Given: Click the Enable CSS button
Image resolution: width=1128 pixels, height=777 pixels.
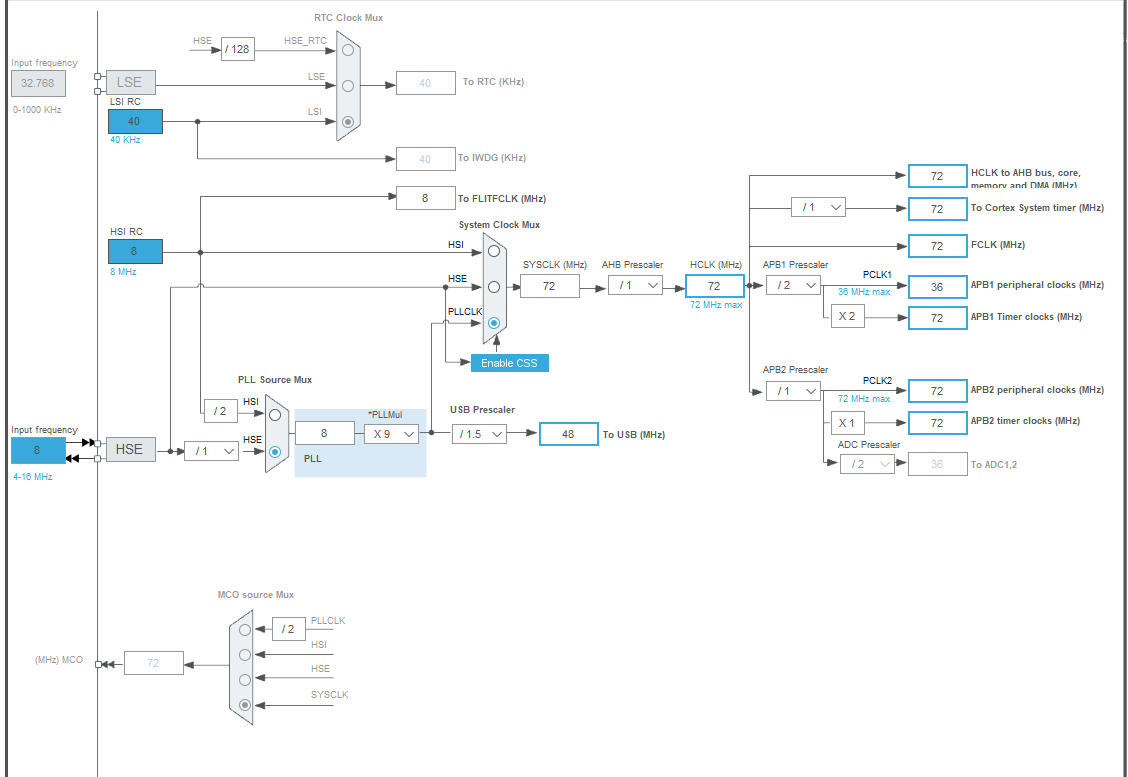Looking at the screenshot, I should tap(509, 363).
